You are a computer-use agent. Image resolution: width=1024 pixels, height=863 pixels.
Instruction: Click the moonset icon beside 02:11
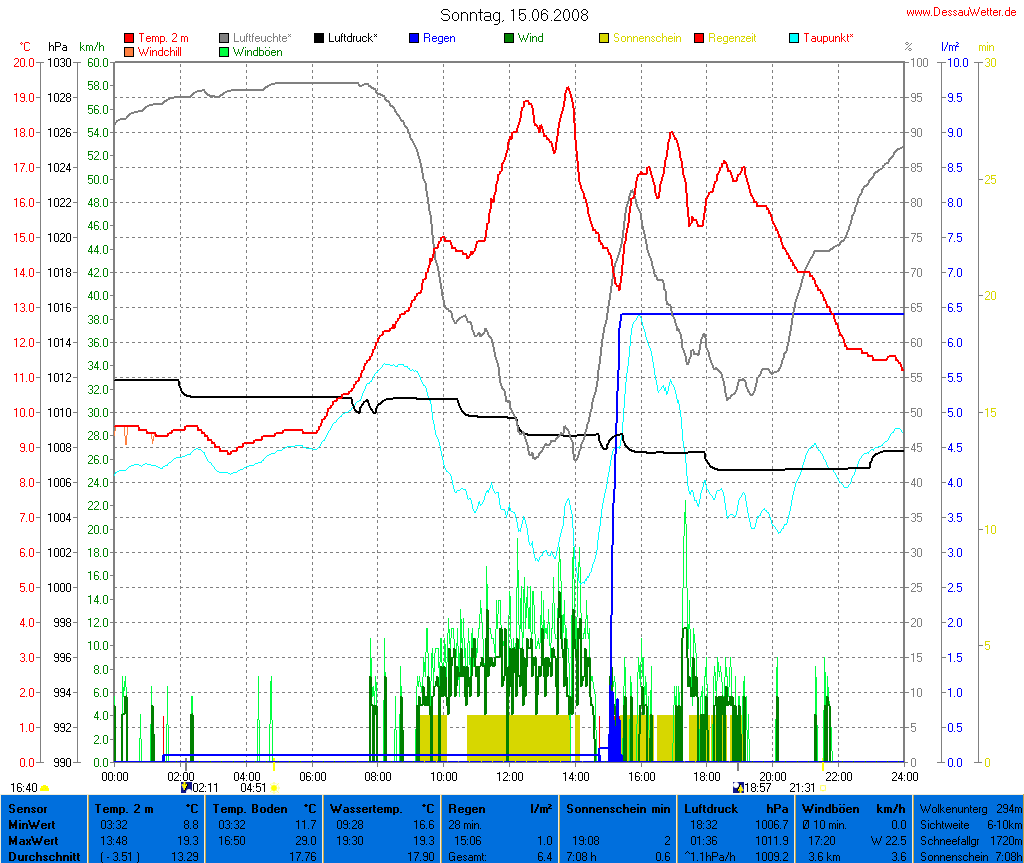tap(186, 788)
